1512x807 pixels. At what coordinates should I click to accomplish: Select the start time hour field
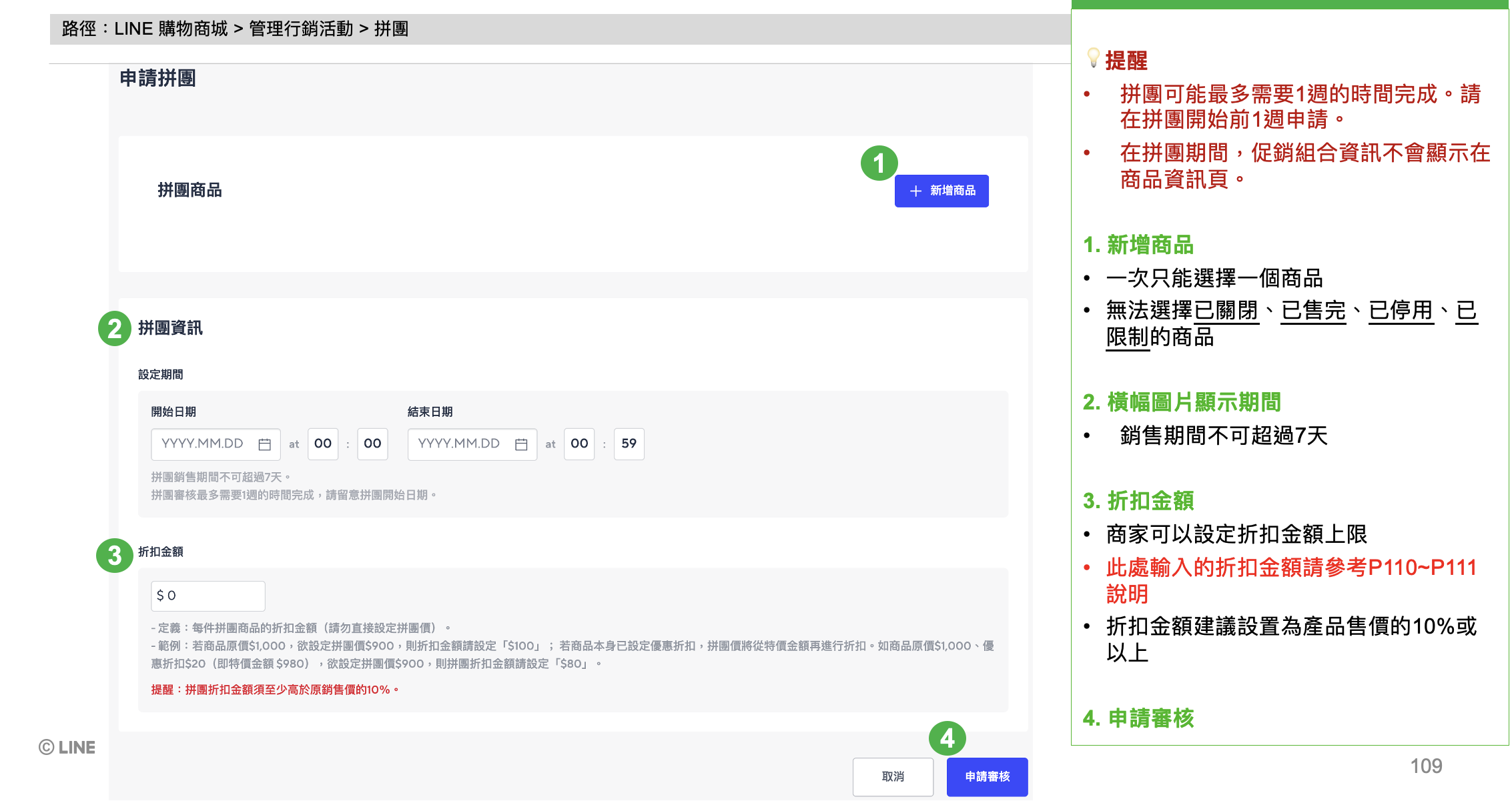coord(323,444)
